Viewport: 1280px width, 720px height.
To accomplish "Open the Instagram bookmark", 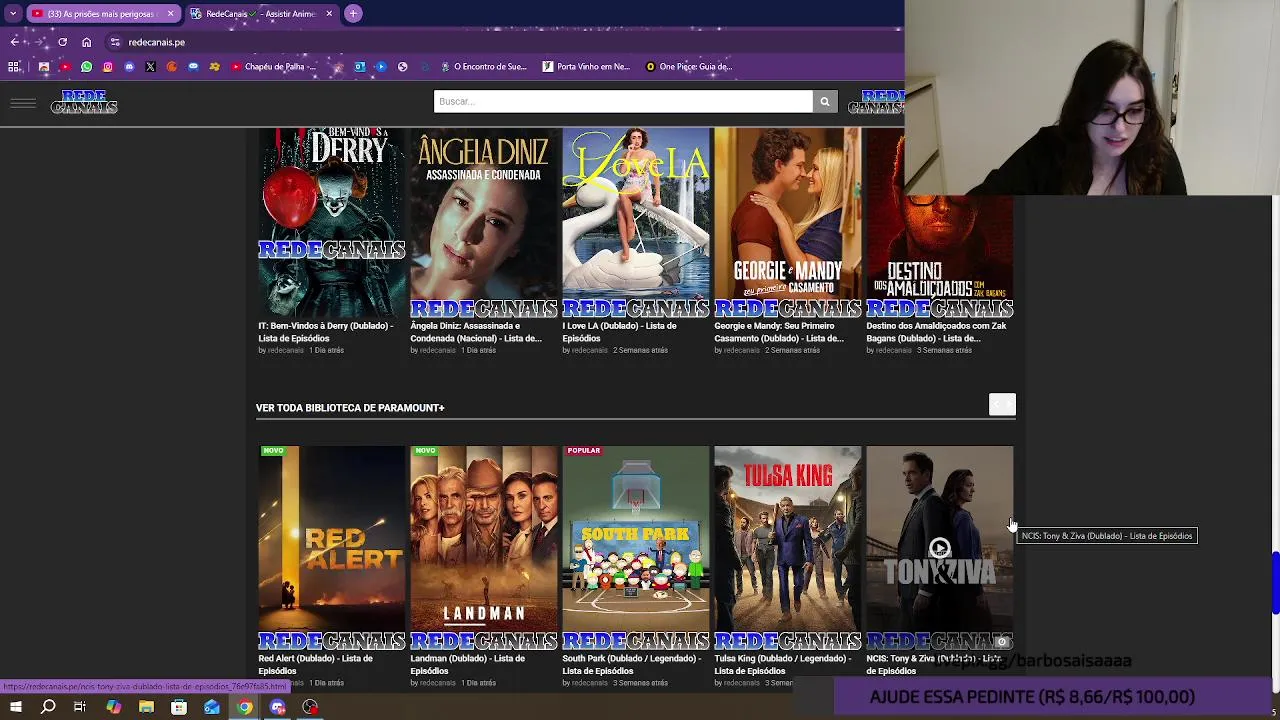I will pos(108,67).
